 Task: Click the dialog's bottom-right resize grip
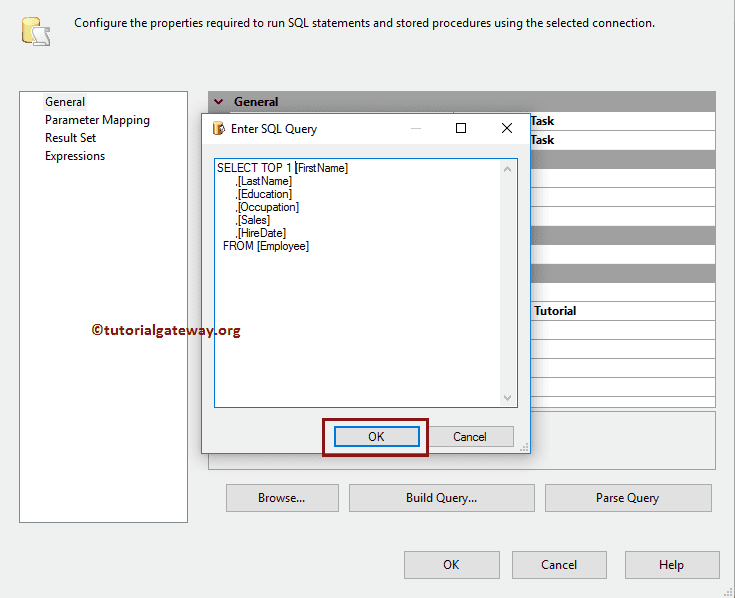click(525, 448)
